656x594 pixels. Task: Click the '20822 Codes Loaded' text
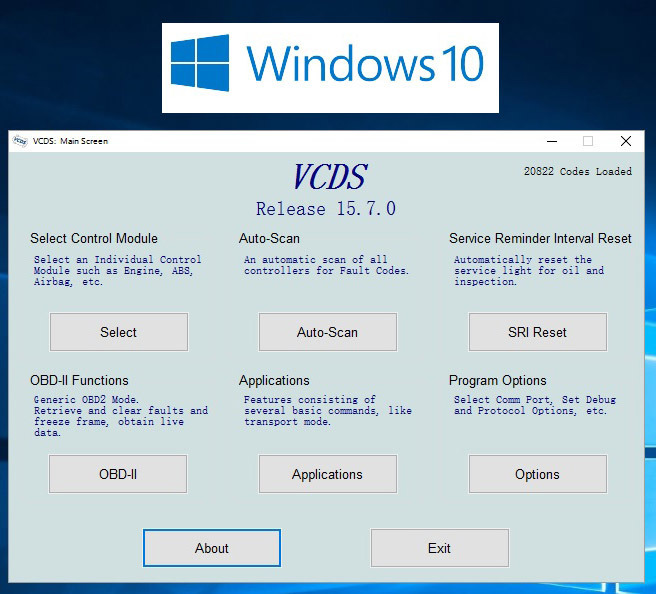578,172
